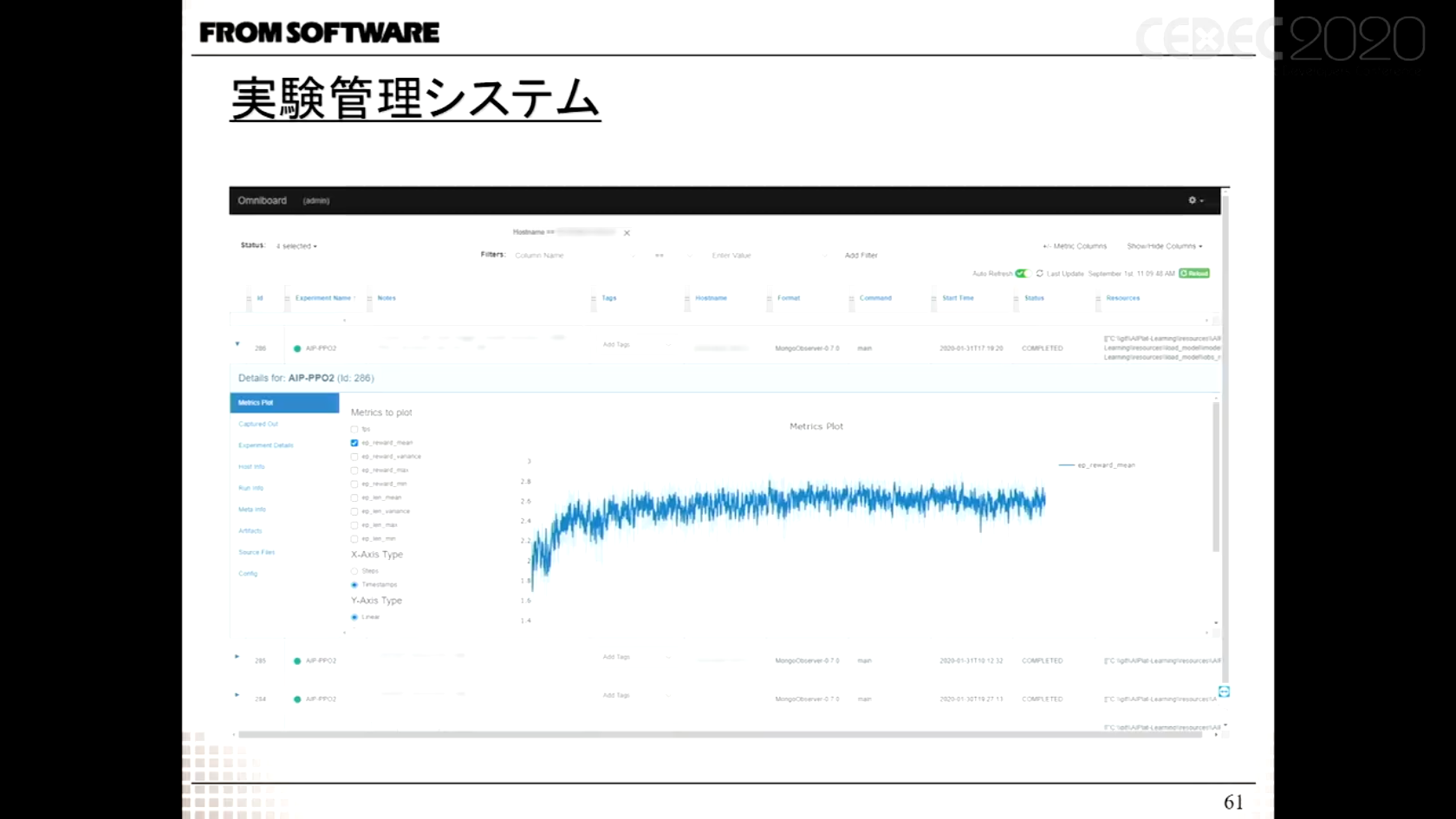Collapse the expanded row for run 286
1456x819 pixels.
pos(237,344)
